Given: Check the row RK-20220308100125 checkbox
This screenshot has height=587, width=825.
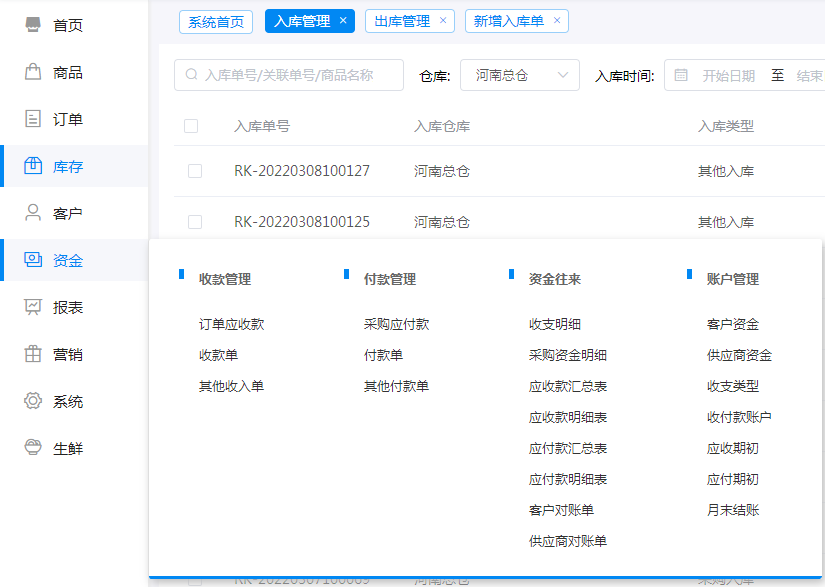Looking at the screenshot, I should tap(195, 222).
